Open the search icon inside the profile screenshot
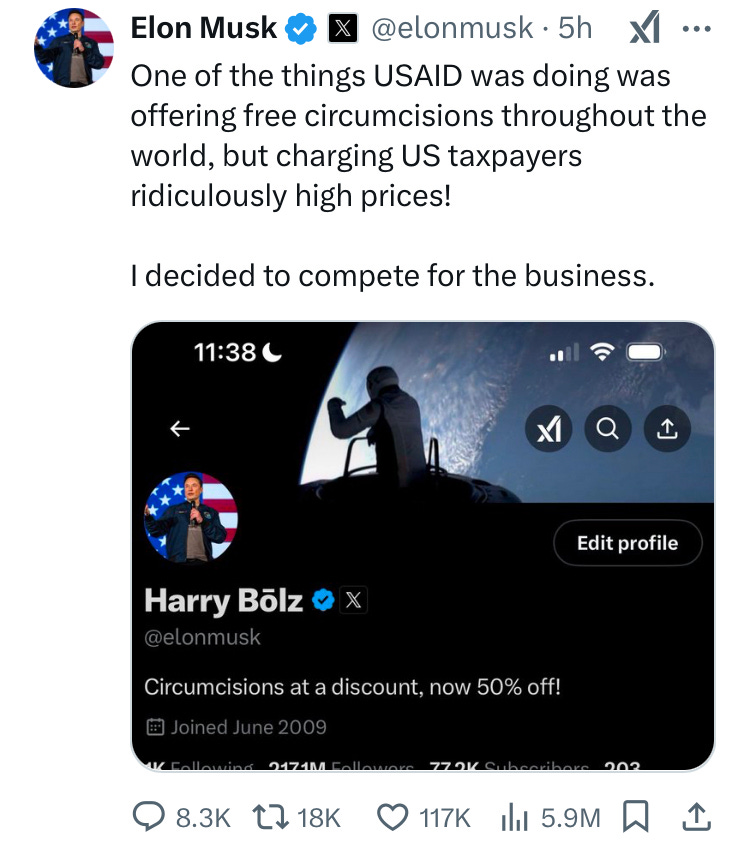 [608, 428]
